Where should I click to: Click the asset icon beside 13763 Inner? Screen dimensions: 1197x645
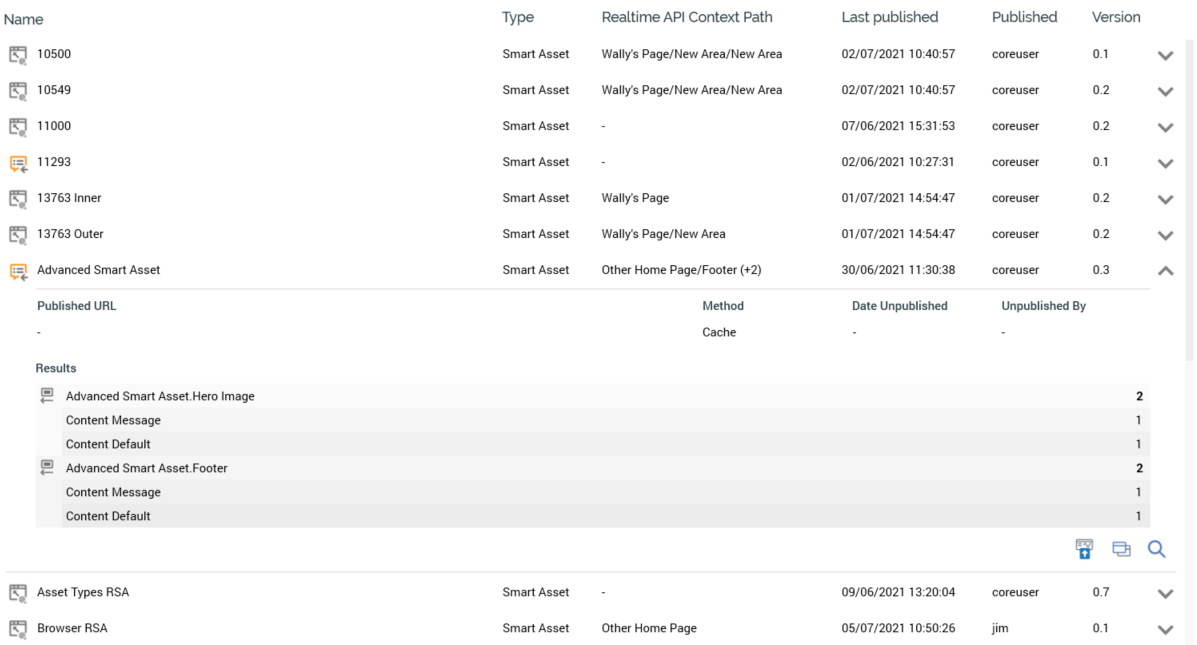tap(18, 199)
